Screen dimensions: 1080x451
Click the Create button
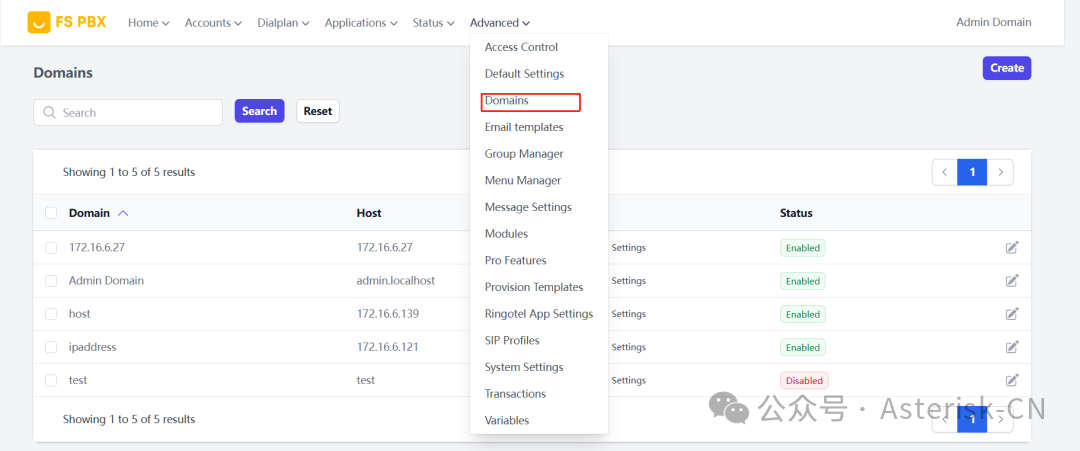click(1006, 68)
